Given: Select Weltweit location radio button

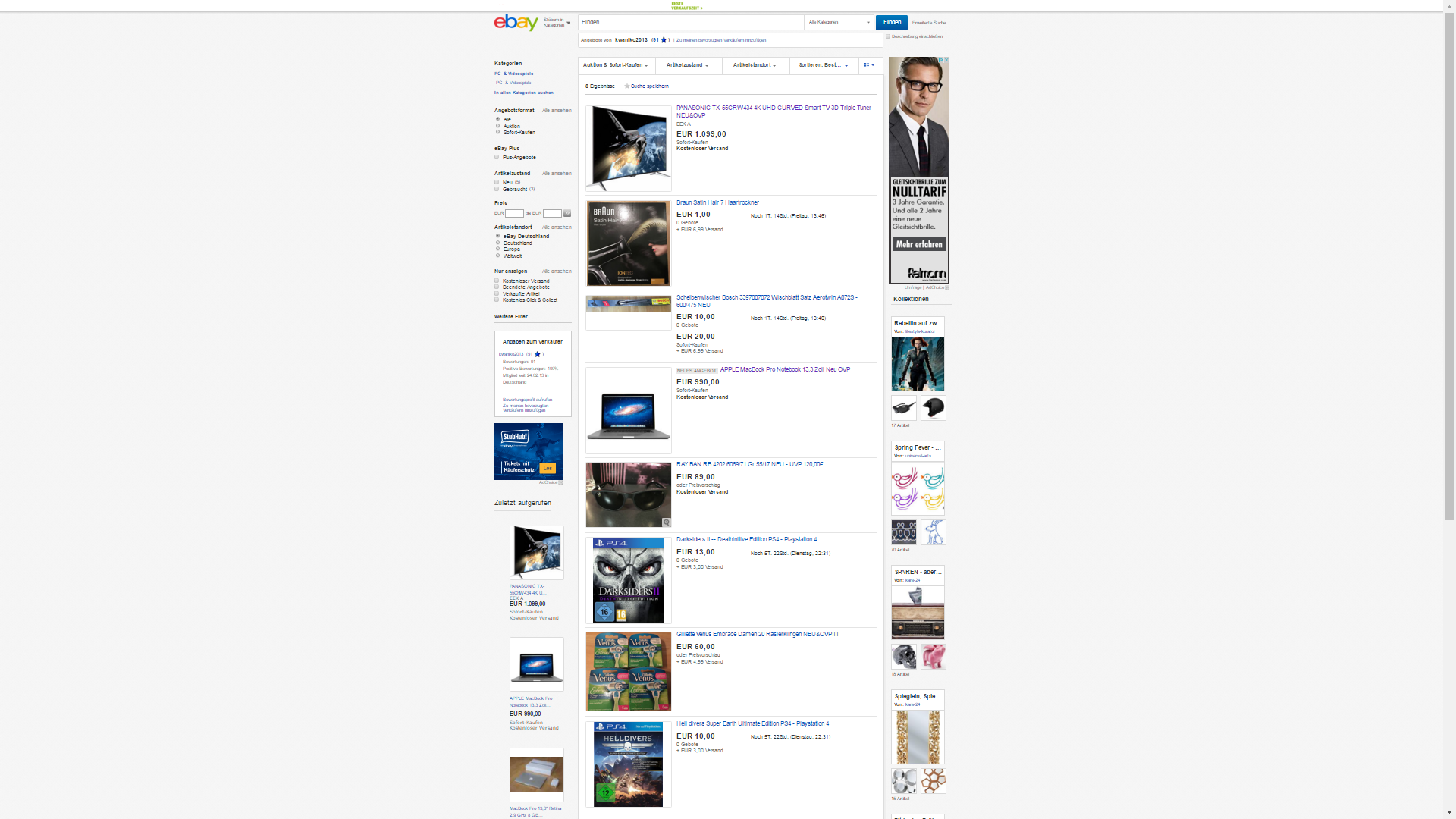Looking at the screenshot, I should [497, 256].
